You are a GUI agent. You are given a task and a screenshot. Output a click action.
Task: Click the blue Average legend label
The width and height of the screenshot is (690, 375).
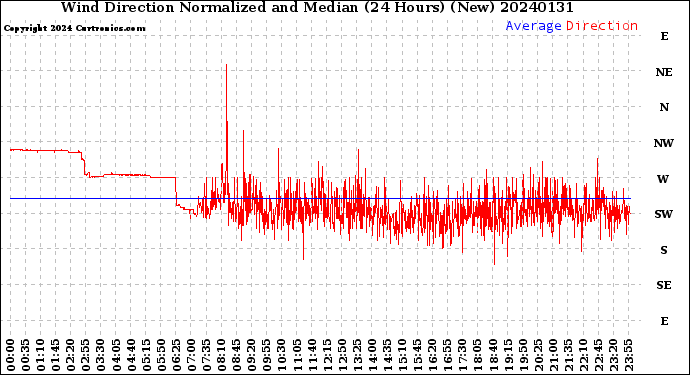pos(533,26)
